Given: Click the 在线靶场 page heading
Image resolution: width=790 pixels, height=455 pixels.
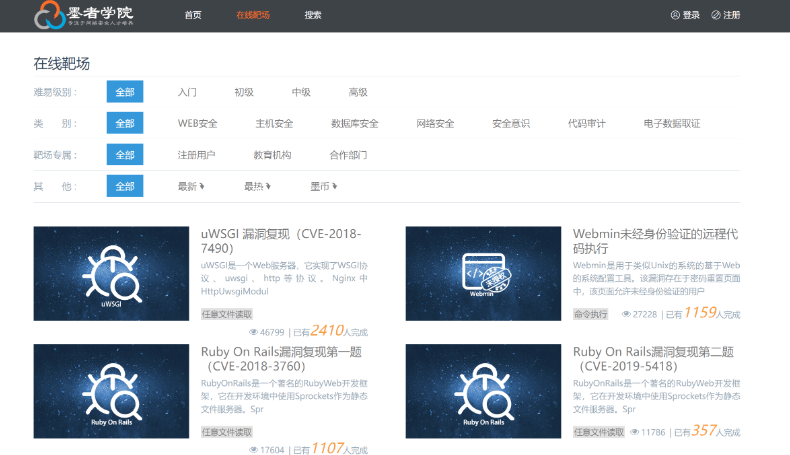Looking at the screenshot, I should point(61,63).
